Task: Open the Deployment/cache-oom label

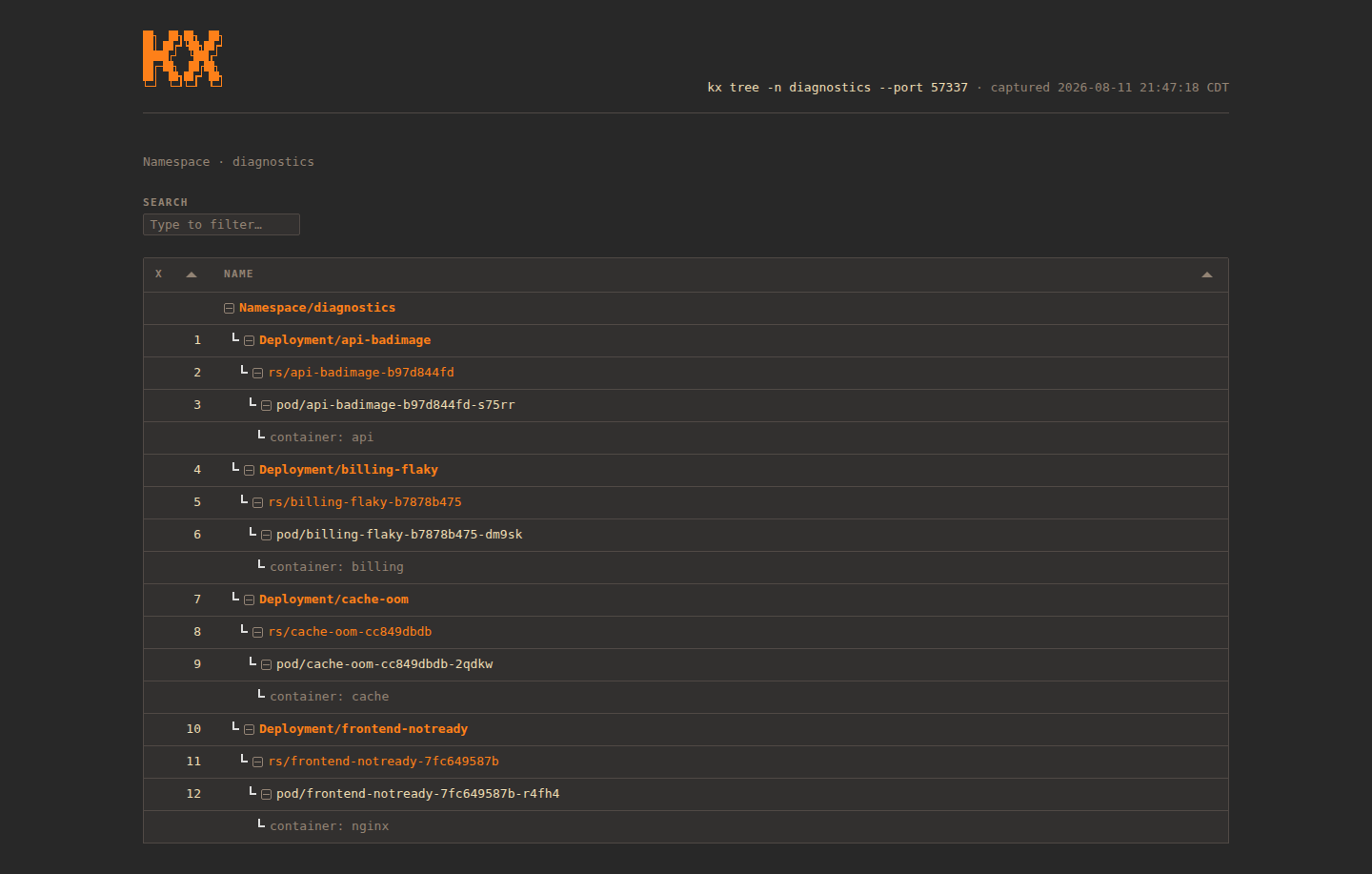Action: click(x=333, y=600)
